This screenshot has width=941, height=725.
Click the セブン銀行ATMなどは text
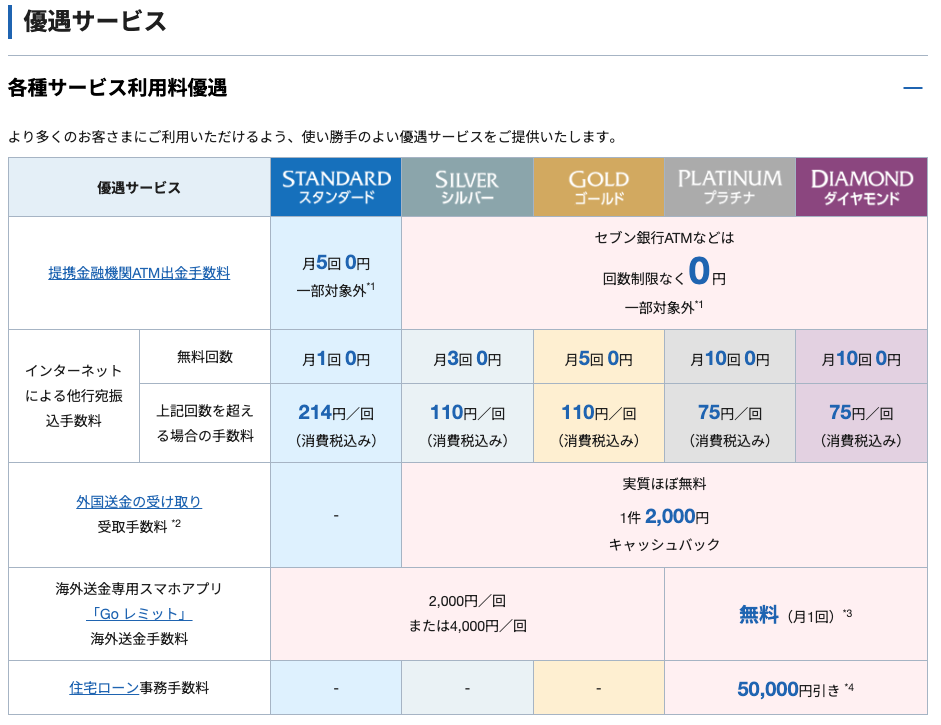coord(664,238)
